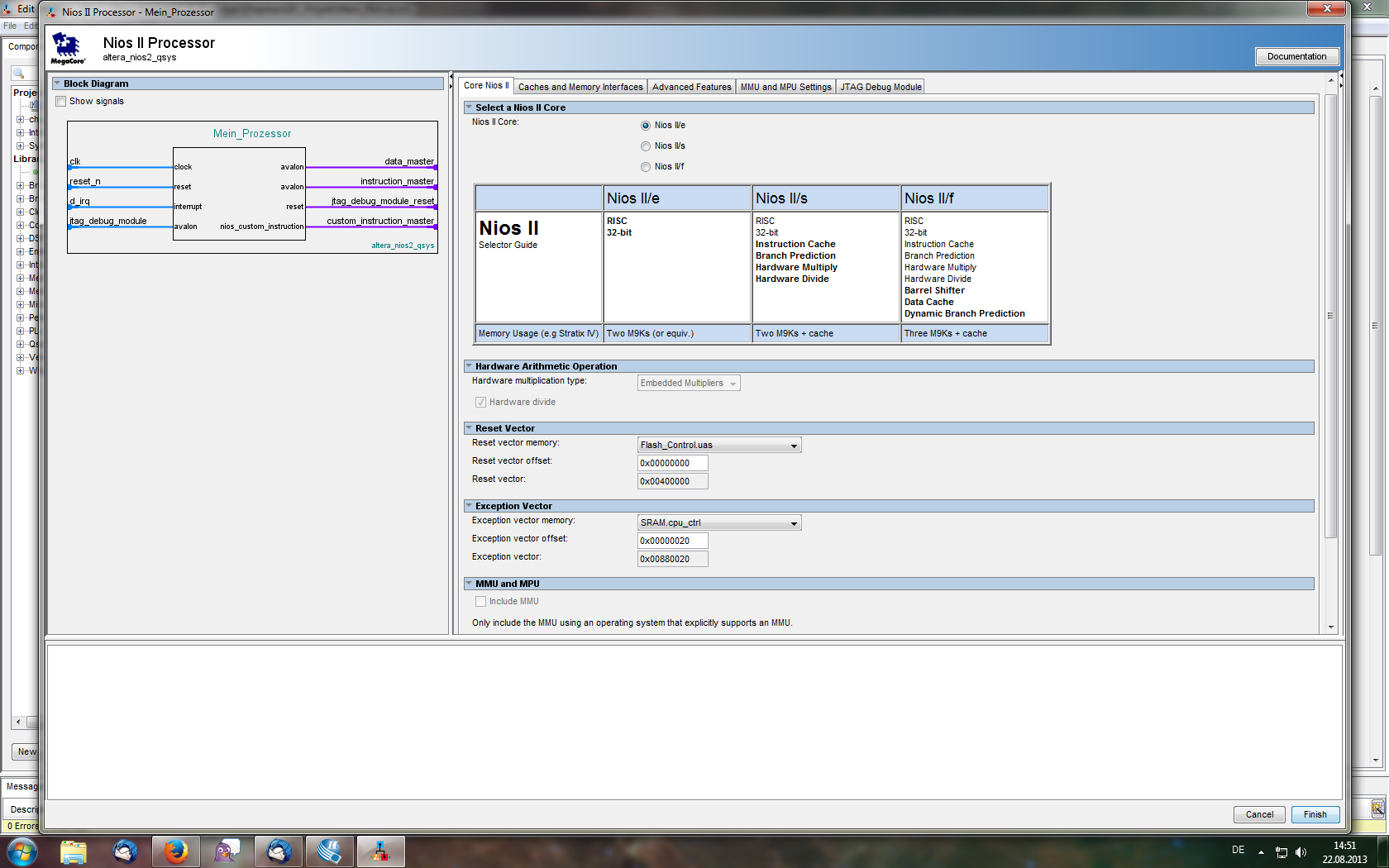
Task: Switch to the Qsys taskbar icon
Action: [381, 851]
